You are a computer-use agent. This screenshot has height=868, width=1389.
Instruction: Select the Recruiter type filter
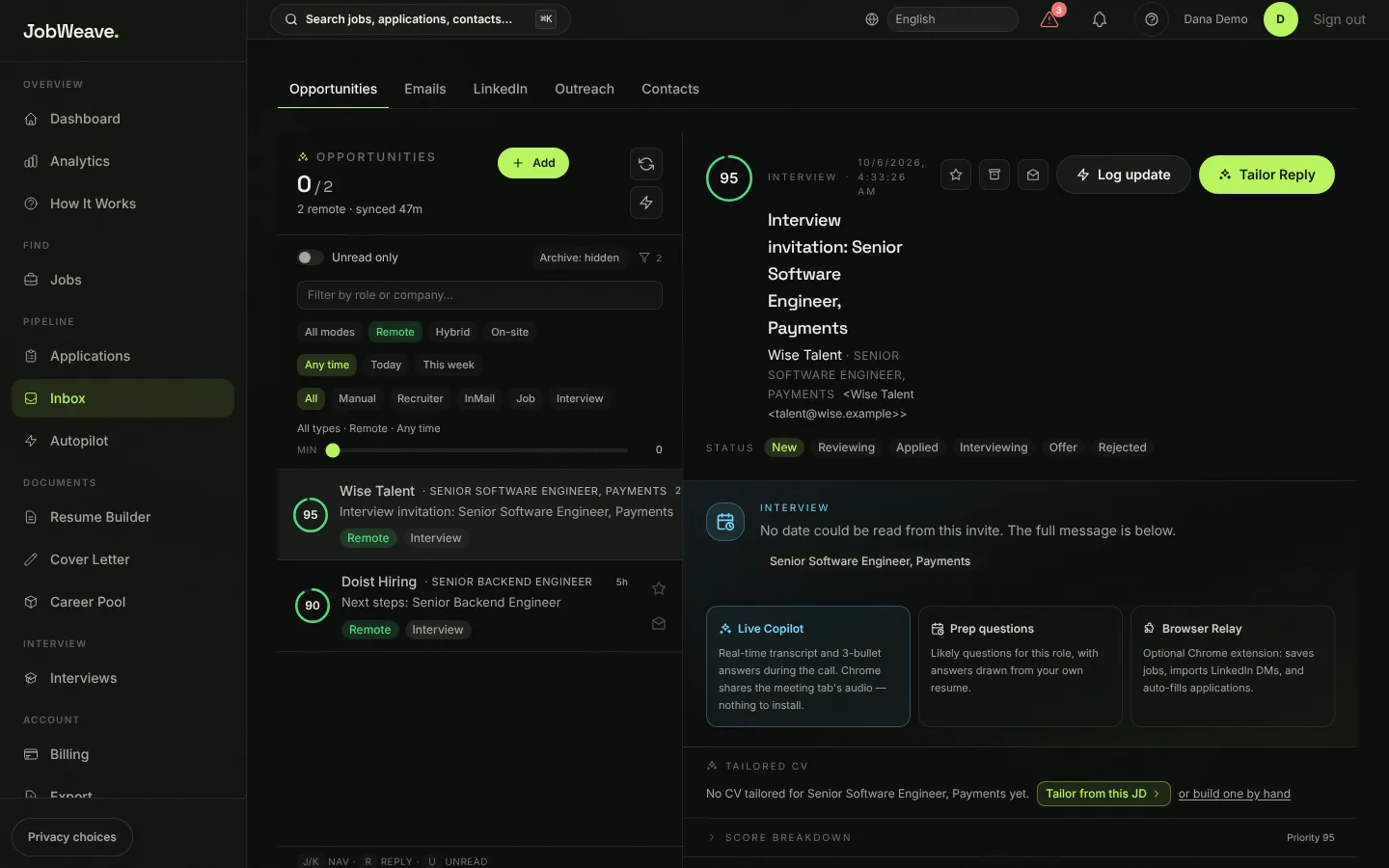(x=421, y=398)
